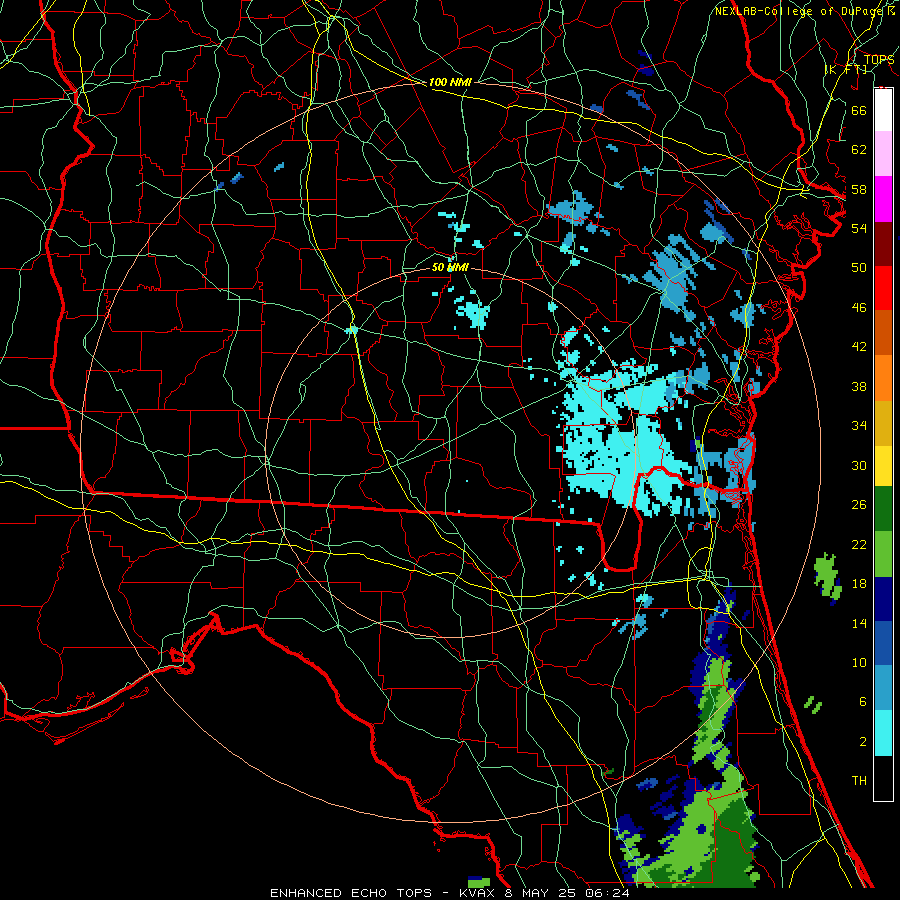The height and width of the screenshot is (900, 900).
Task: Click the "KVAX" radar site identifier
Action: point(479,893)
